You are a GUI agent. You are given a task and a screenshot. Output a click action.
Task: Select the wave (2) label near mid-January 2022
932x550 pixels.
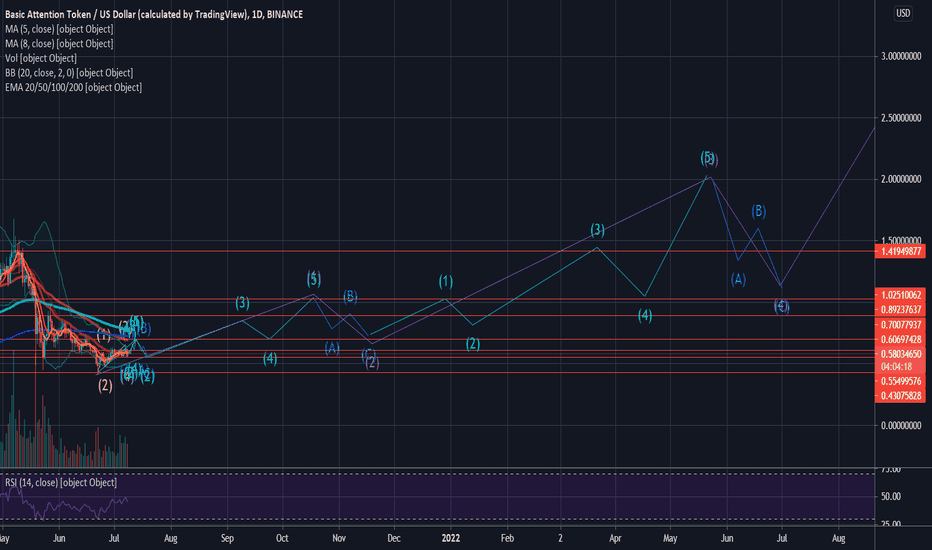tap(473, 344)
